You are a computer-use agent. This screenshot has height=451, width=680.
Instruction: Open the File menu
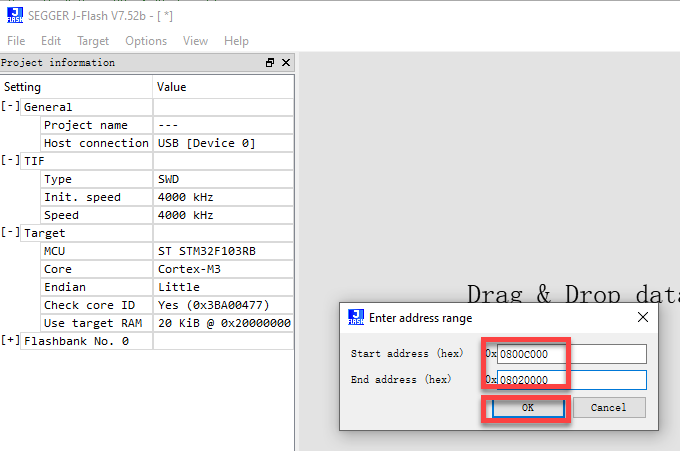(16, 41)
